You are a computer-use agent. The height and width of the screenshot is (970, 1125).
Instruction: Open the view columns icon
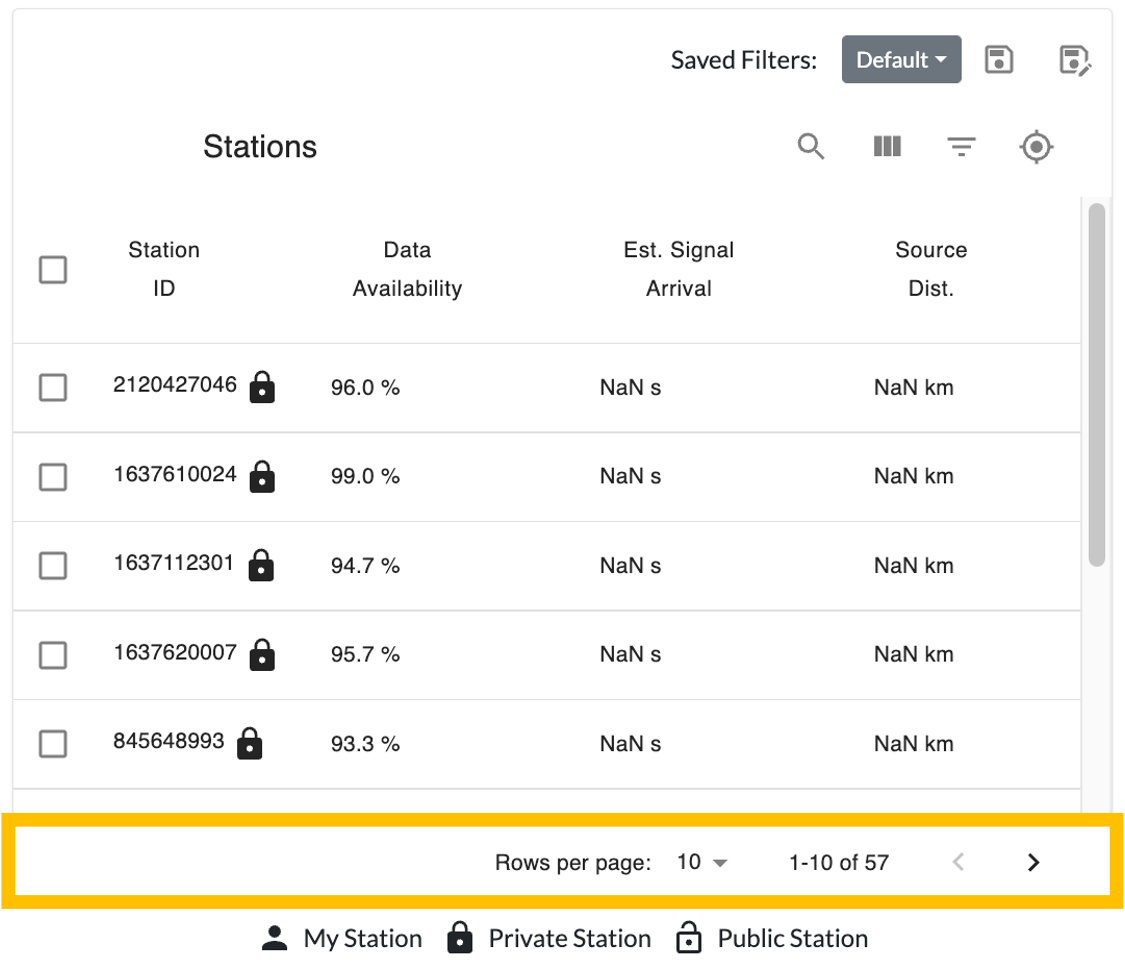pos(887,147)
